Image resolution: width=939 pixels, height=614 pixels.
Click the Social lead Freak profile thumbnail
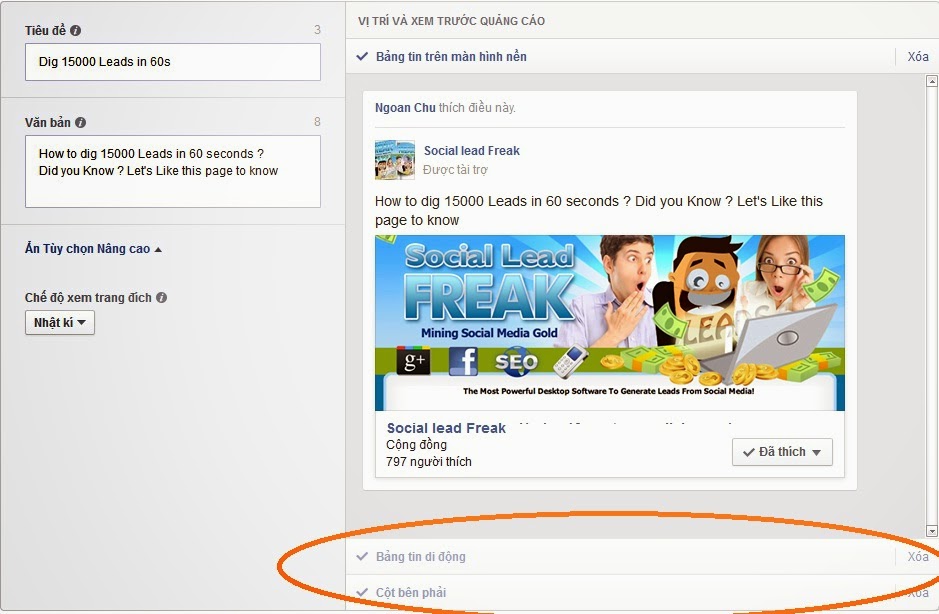coord(395,160)
